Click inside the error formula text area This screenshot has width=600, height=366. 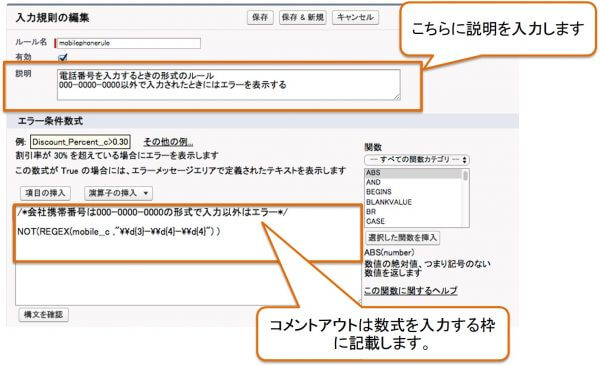pyautogui.click(x=188, y=255)
